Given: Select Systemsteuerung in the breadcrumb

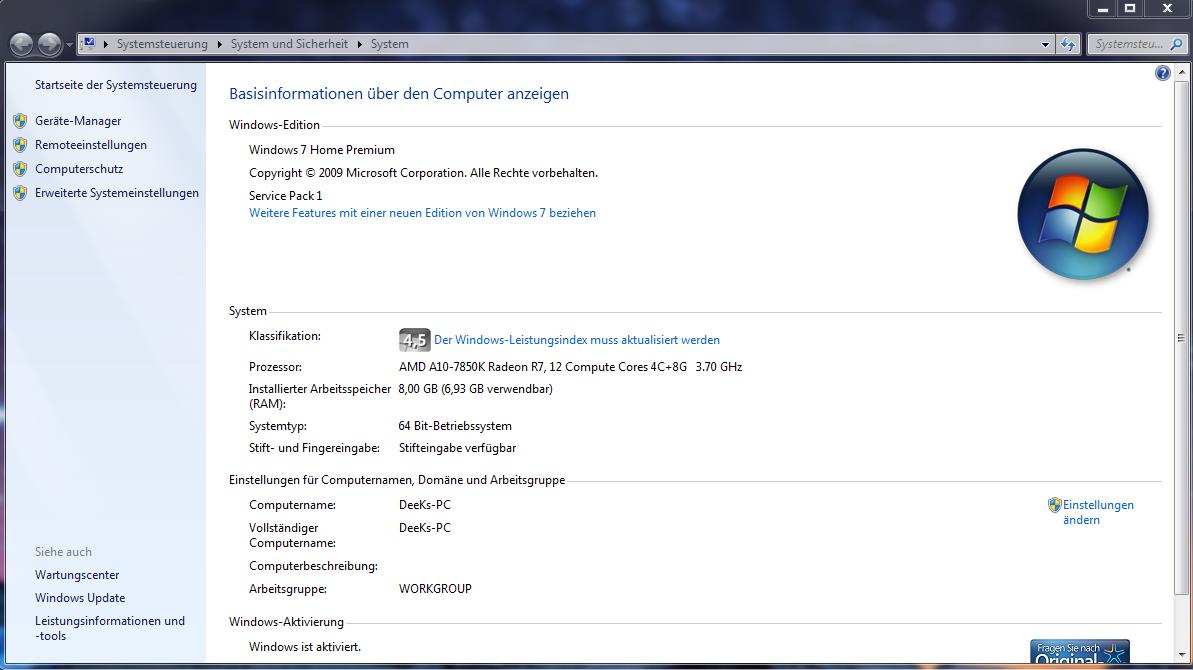Looking at the screenshot, I should [x=162, y=44].
